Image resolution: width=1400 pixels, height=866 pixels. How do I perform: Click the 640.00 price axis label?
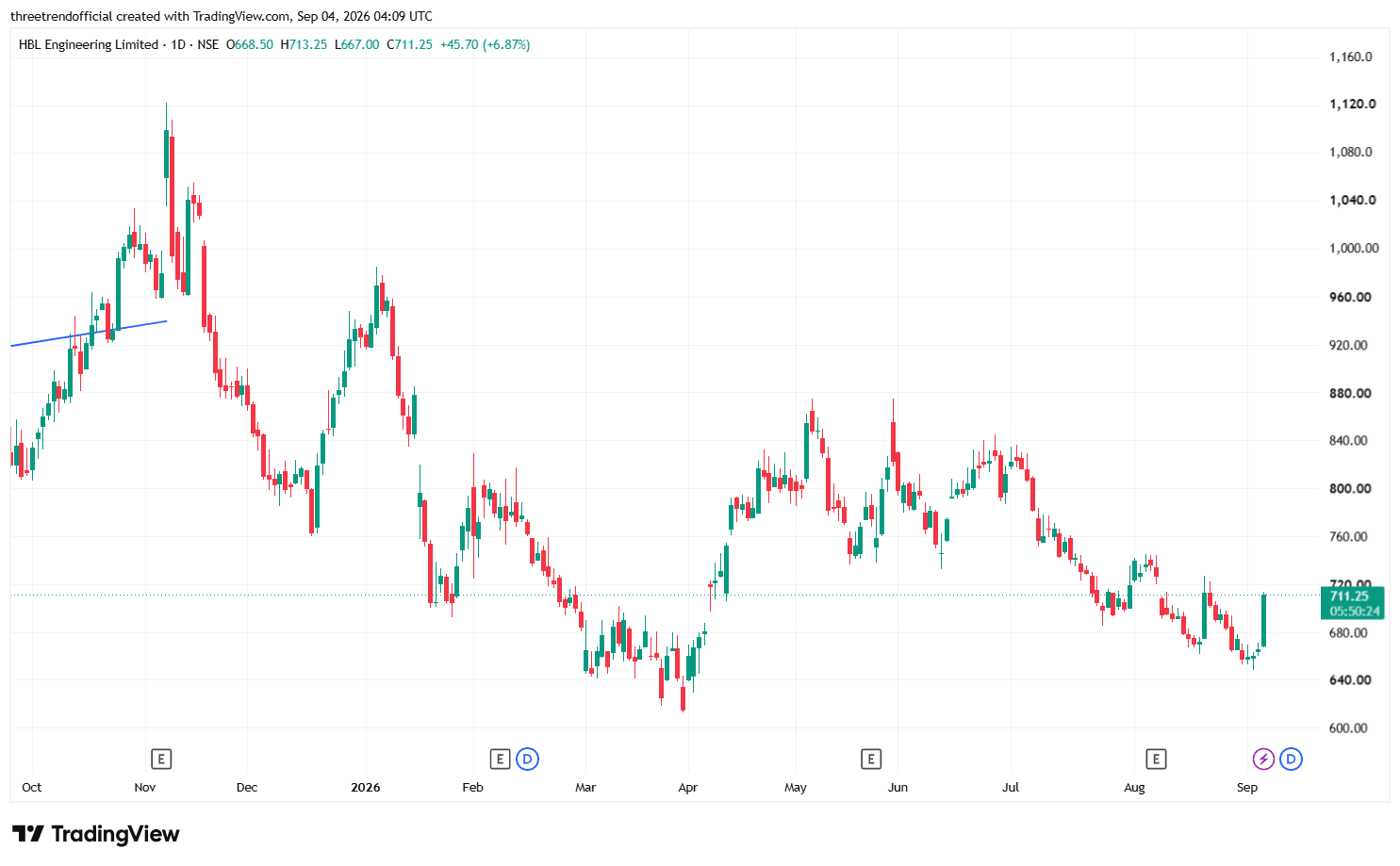(1350, 679)
